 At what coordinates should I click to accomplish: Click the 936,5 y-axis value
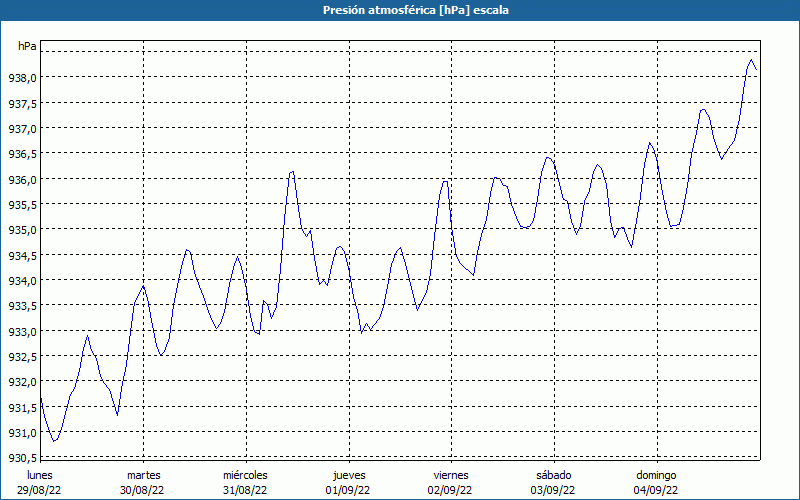coord(22,154)
